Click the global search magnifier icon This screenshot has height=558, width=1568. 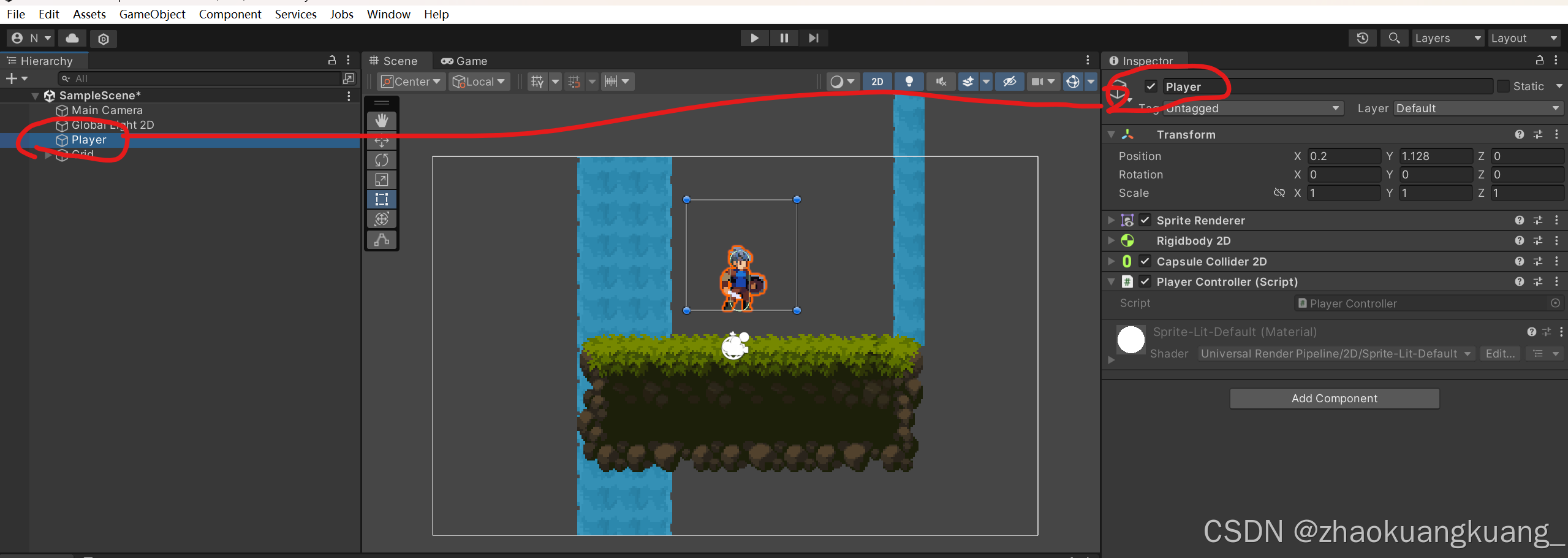click(1394, 38)
